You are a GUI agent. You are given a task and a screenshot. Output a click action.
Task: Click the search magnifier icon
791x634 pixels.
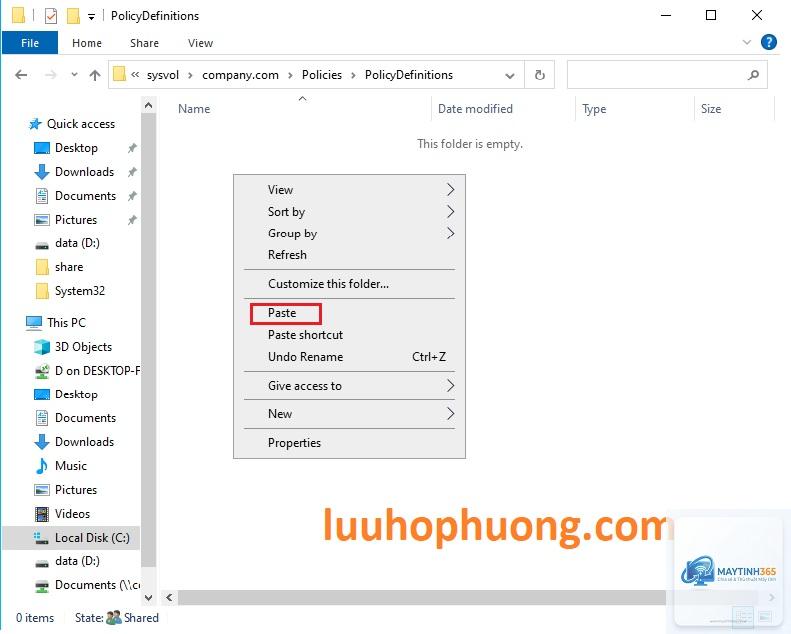(753, 75)
